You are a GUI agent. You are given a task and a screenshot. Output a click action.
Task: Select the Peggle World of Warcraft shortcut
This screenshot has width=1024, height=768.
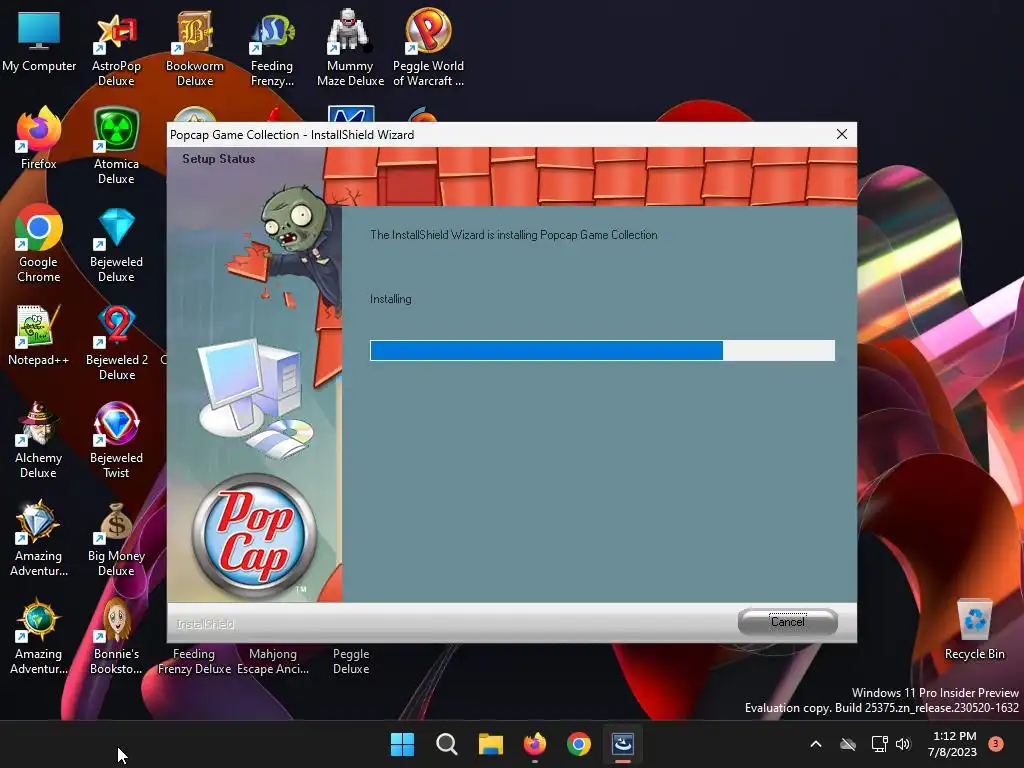428,47
